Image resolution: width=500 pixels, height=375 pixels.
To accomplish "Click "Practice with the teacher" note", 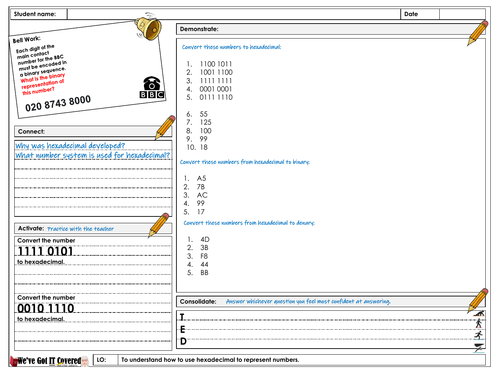I will click(x=80, y=229).
